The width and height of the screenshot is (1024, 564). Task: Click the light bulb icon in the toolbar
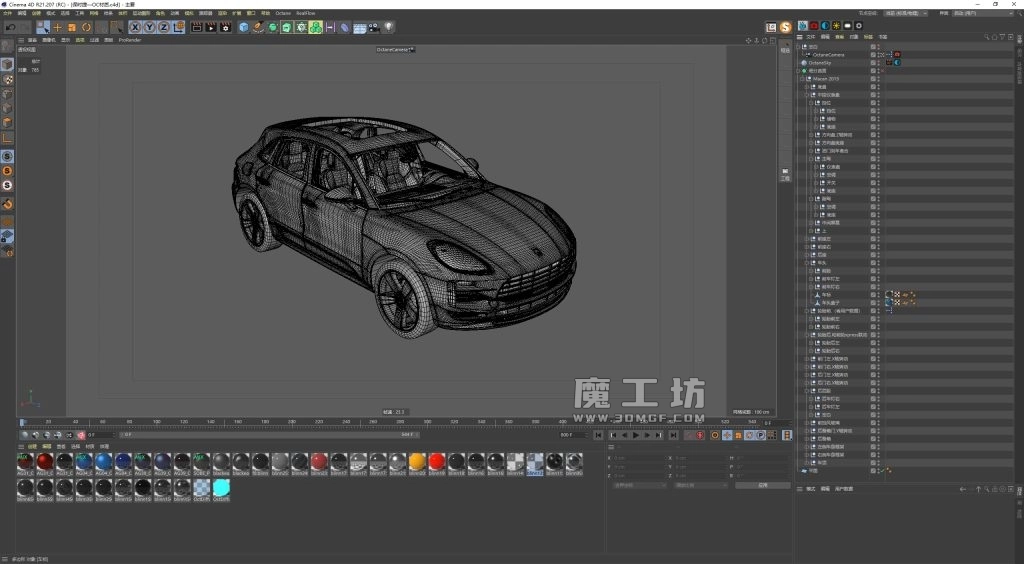pyautogui.click(x=388, y=27)
